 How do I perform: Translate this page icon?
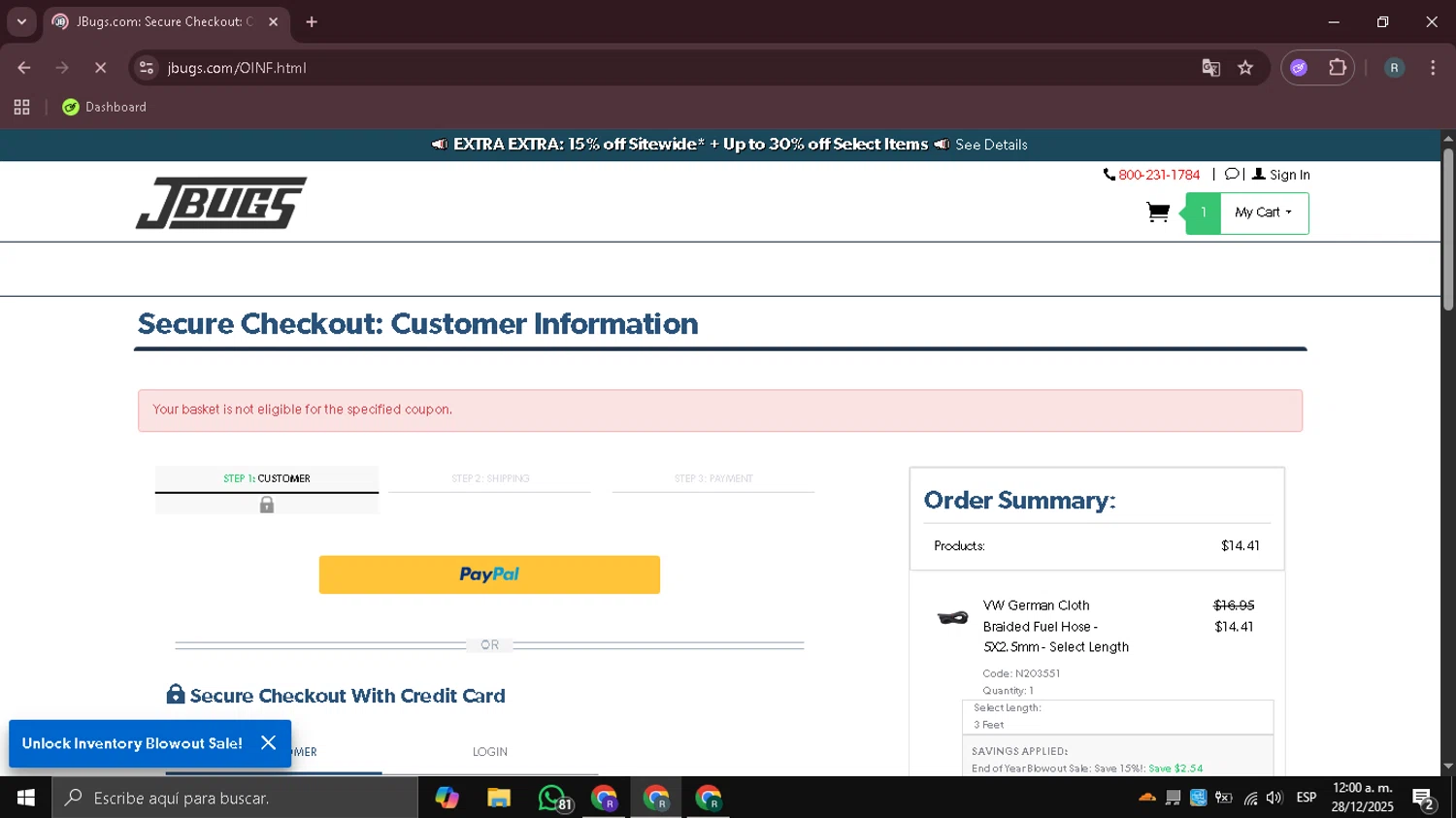[1210, 68]
